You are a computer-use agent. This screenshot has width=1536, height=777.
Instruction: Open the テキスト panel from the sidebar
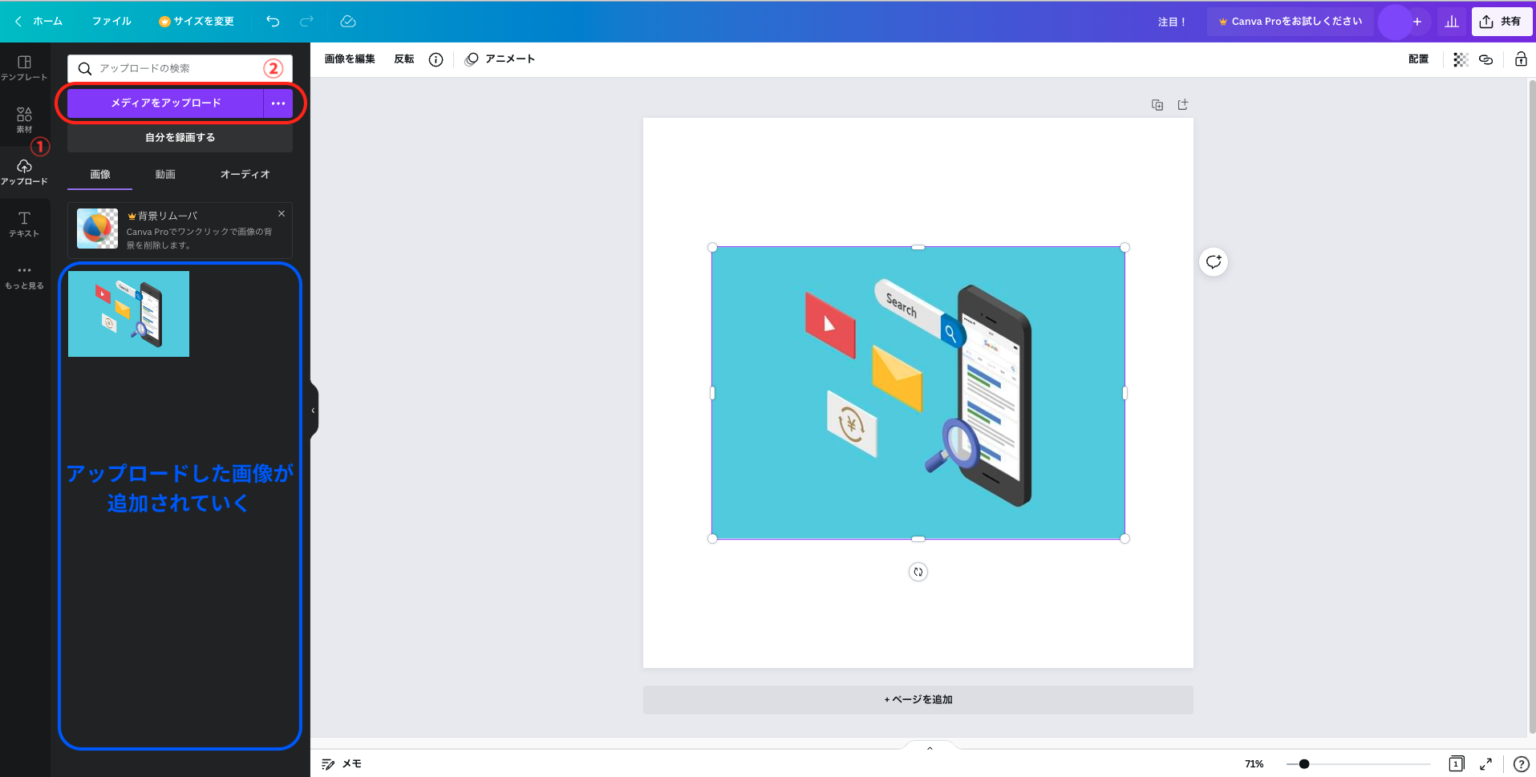tap(22, 224)
